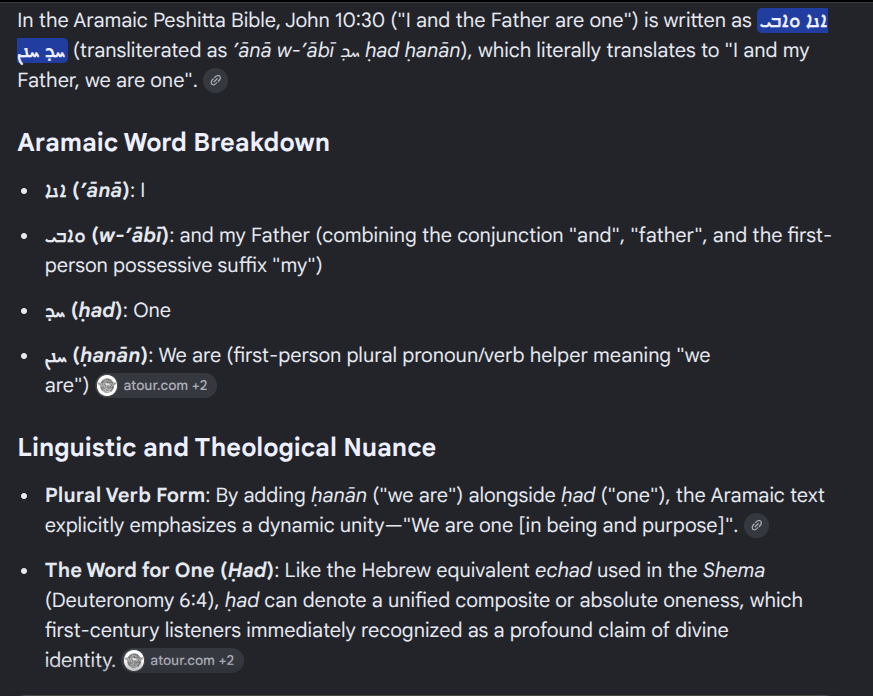Click the "Linguistic and Theological Nuance" heading
873x696 pixels.
point(227,448)
